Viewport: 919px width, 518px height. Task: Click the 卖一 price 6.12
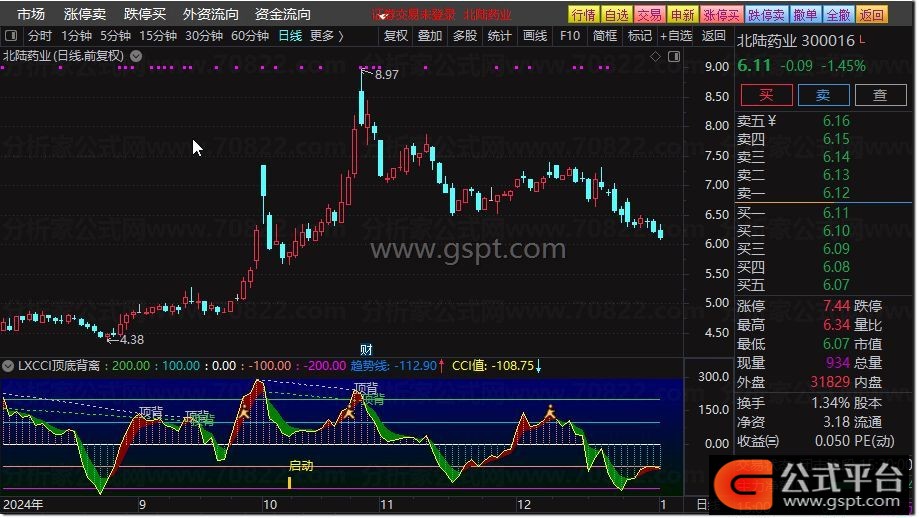point(836,193)
